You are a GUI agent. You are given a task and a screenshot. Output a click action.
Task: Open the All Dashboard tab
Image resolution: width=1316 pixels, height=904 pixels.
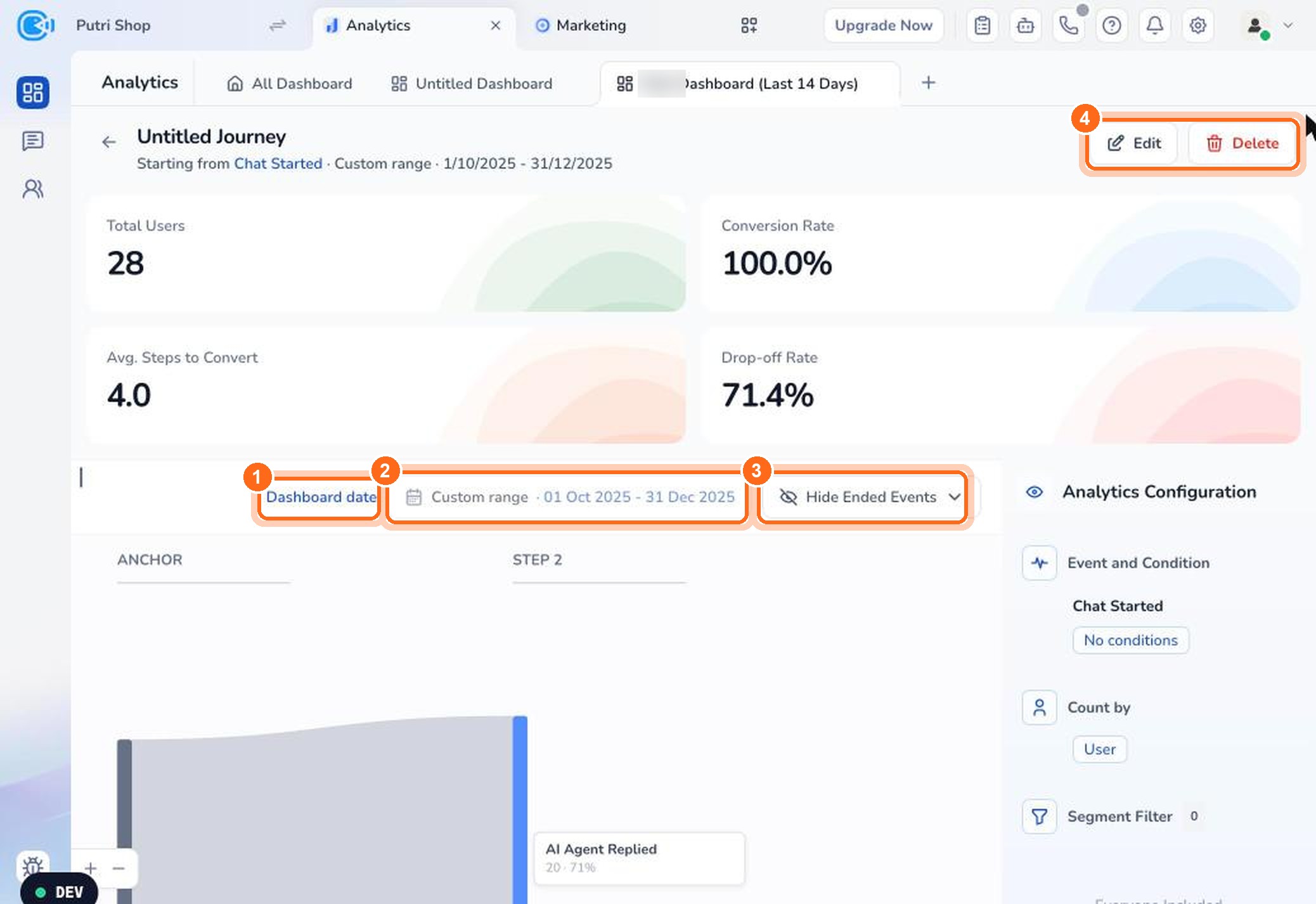pyautogui.click(x=290, y=84)
